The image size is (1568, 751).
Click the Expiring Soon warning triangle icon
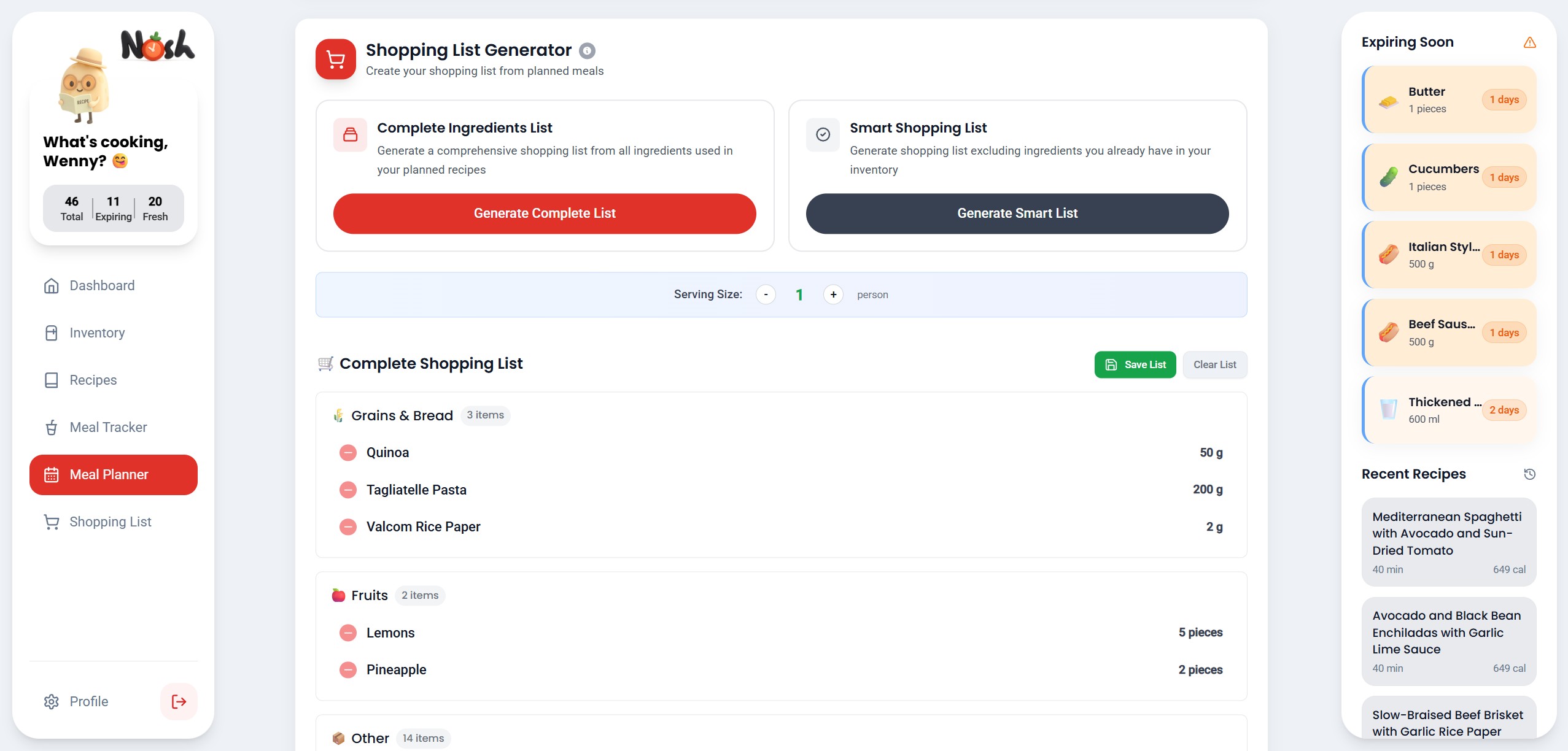click(1529, 42)
